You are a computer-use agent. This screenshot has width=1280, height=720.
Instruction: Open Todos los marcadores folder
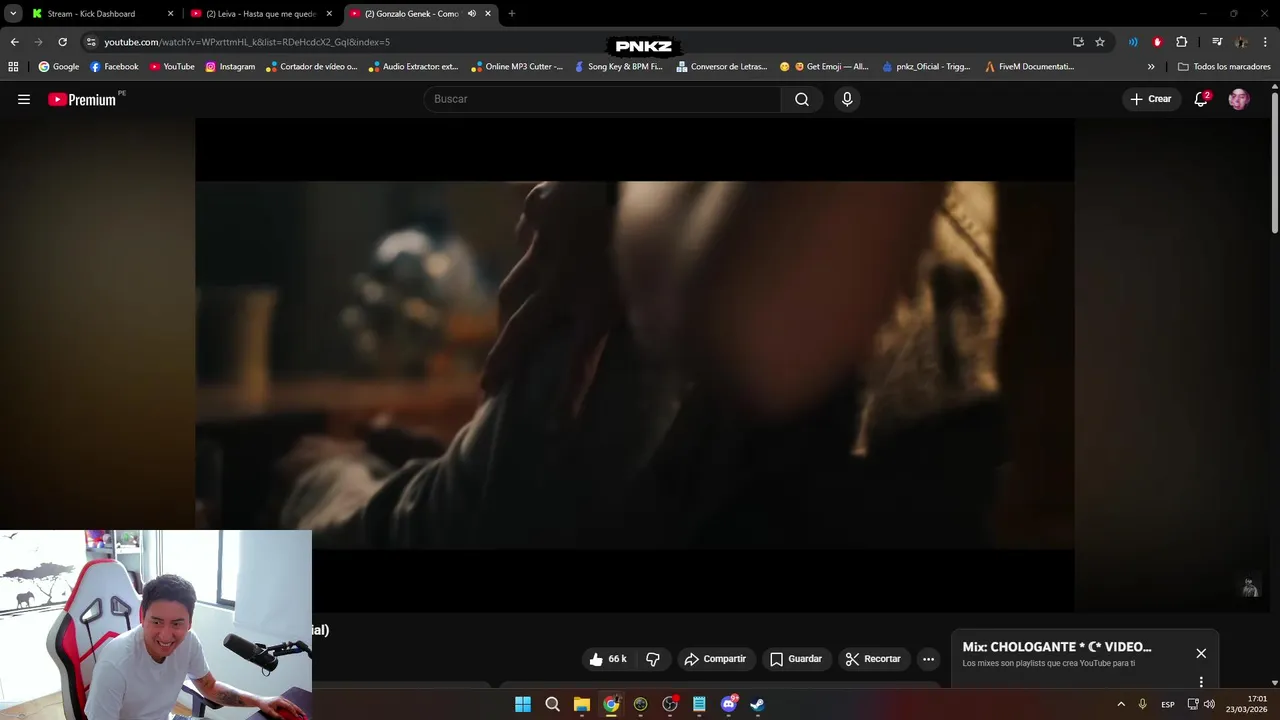(1224, 67)
